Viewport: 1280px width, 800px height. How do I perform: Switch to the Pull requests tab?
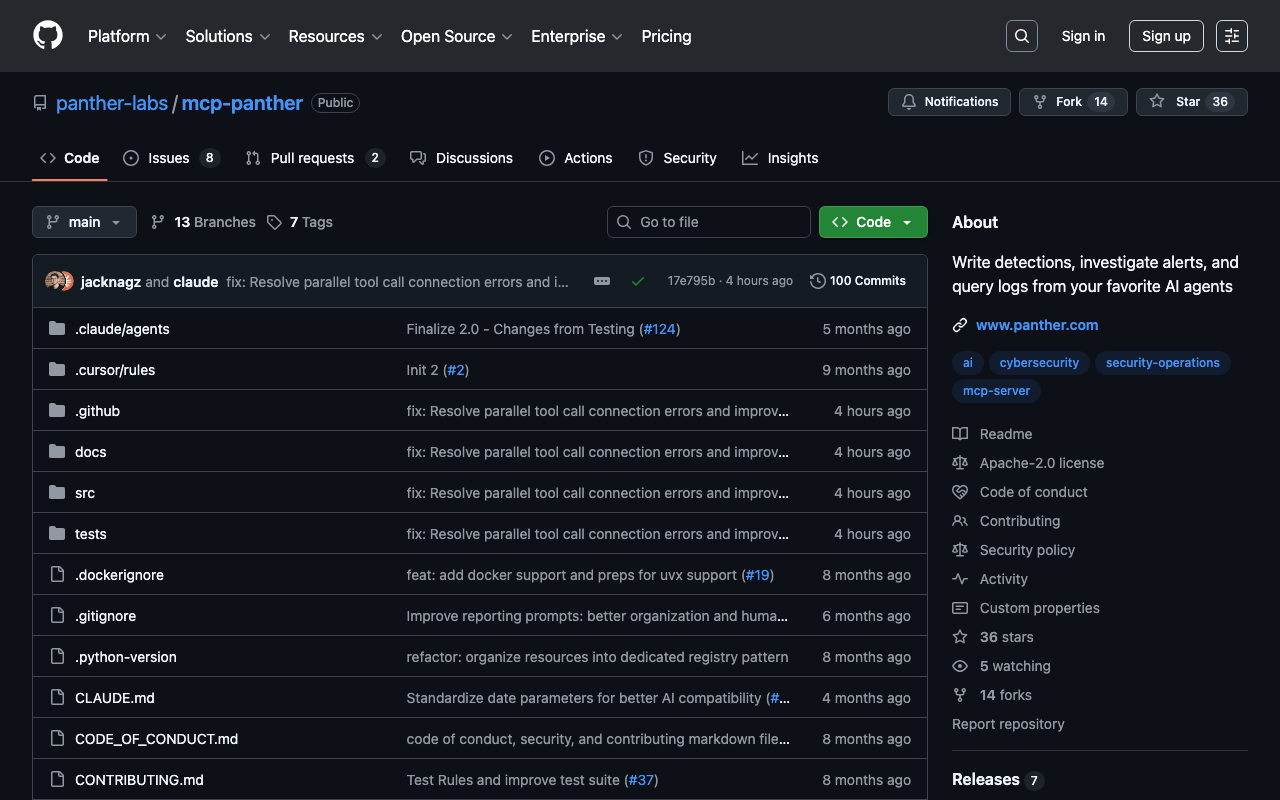[x=312, y=158]
